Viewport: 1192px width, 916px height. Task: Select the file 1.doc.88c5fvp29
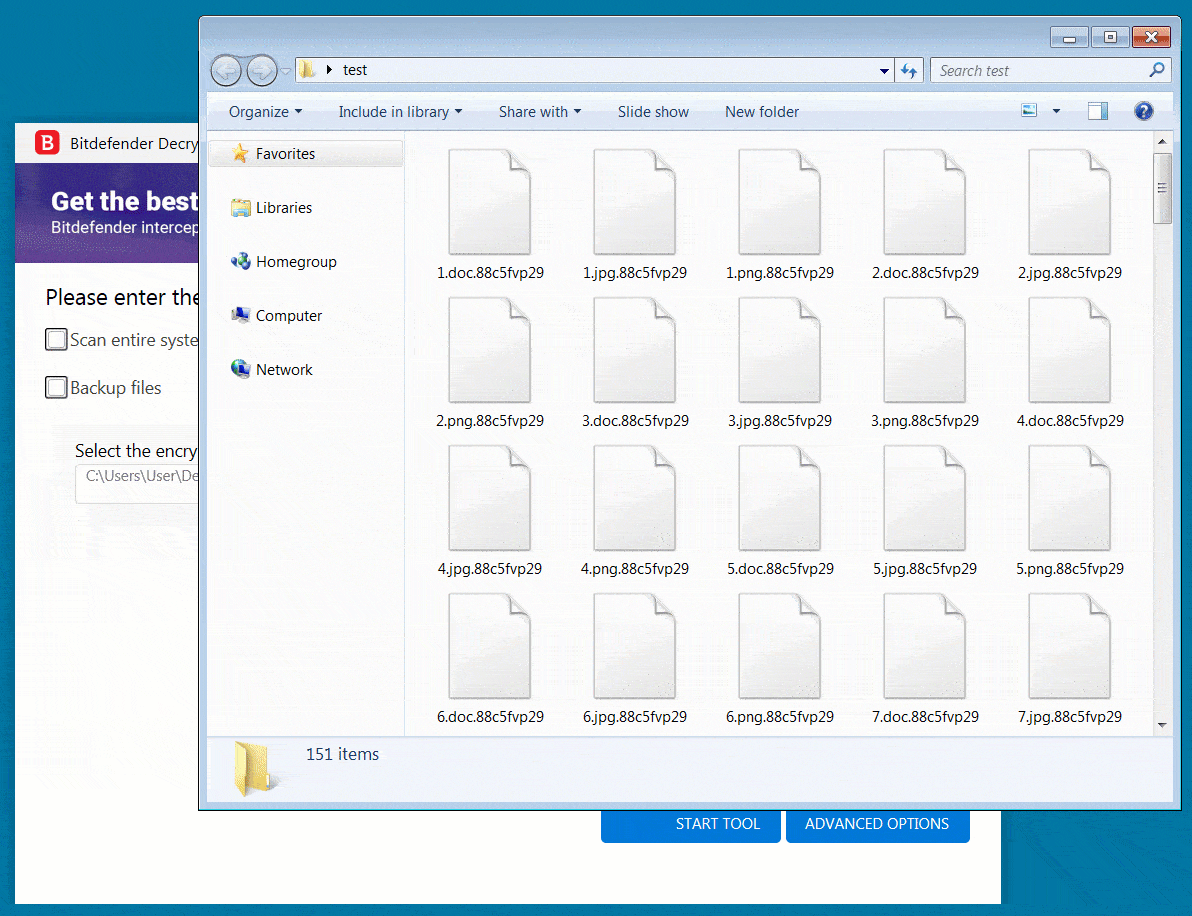coord(490,215)
